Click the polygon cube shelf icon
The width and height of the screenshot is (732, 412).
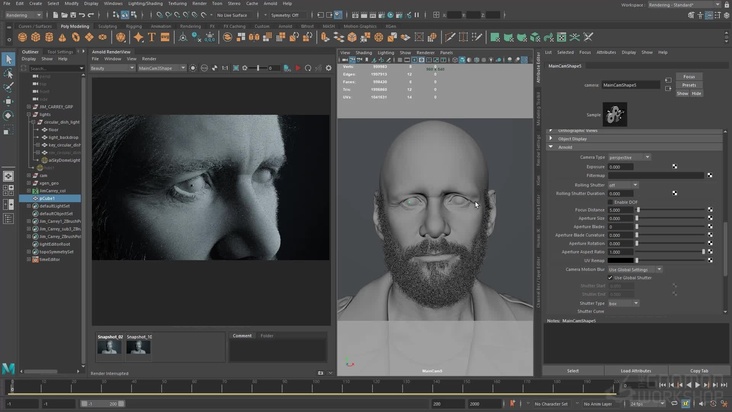pyautogui.click(x=34, y=39)
